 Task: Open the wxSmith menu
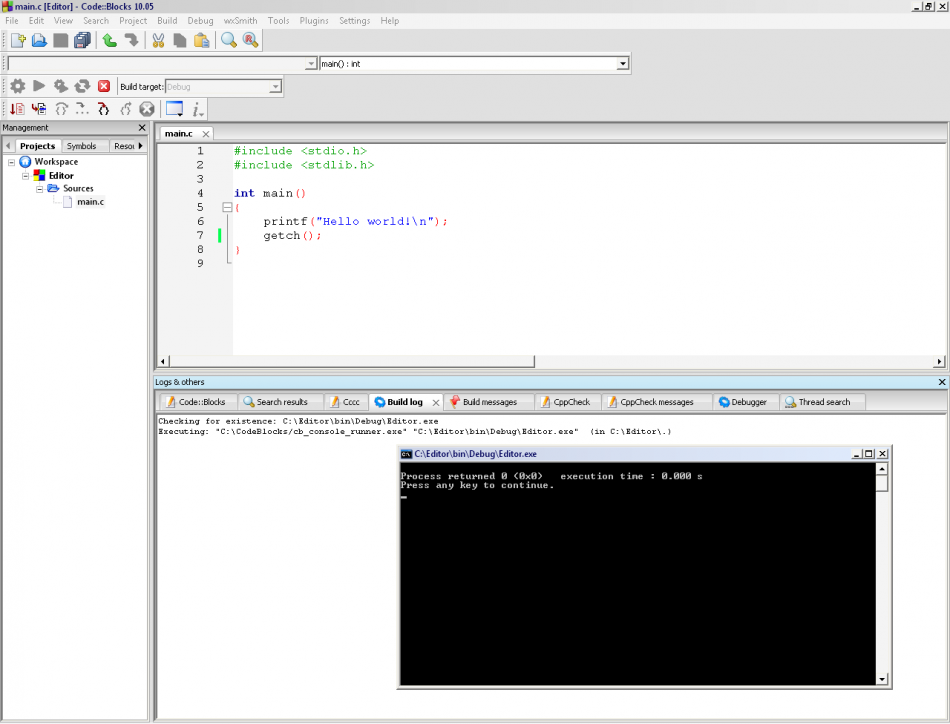point(241,21)
